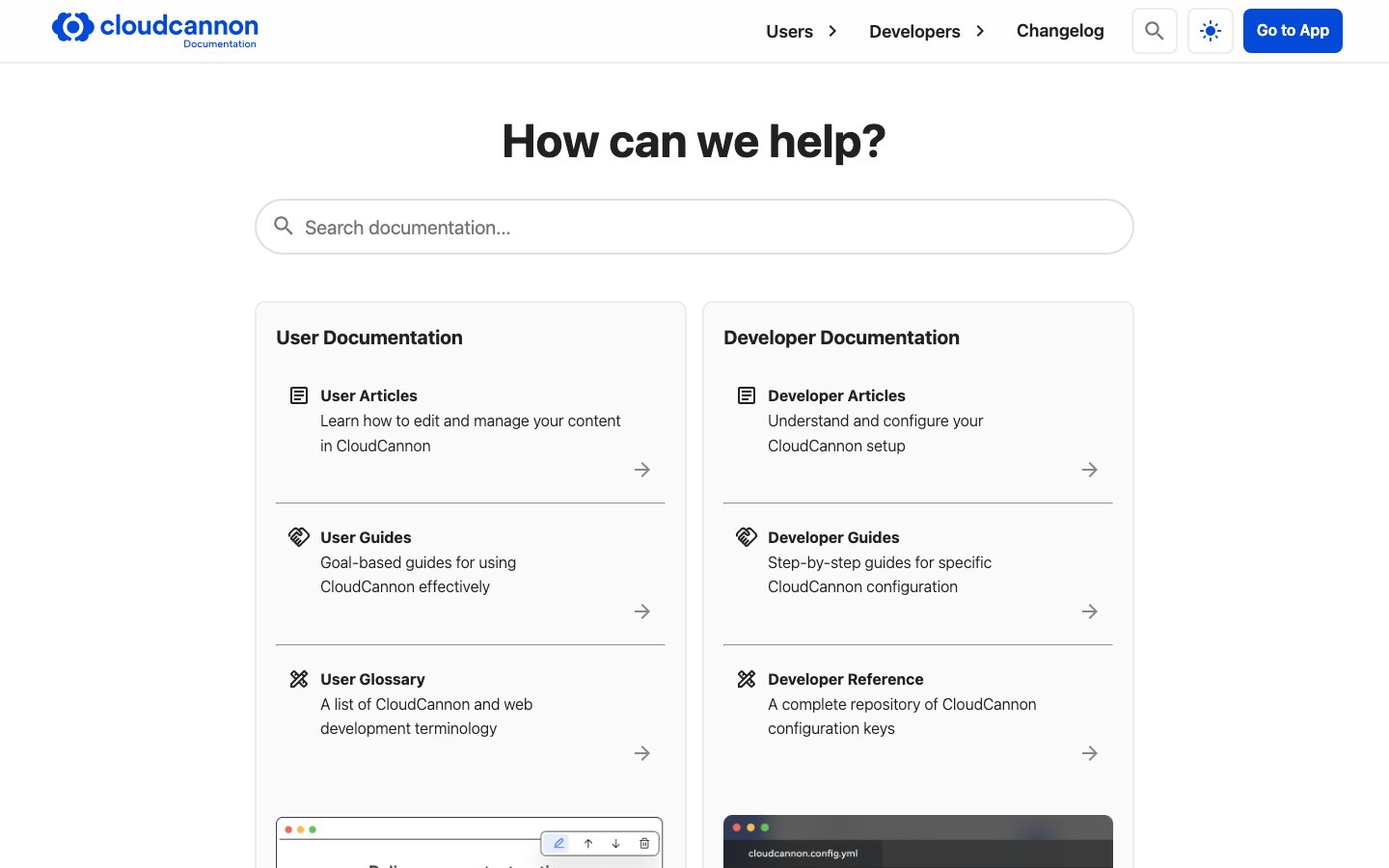Open the Changelog page
Viewport: 1389px width, 868px height.
tap(1060, 31)
